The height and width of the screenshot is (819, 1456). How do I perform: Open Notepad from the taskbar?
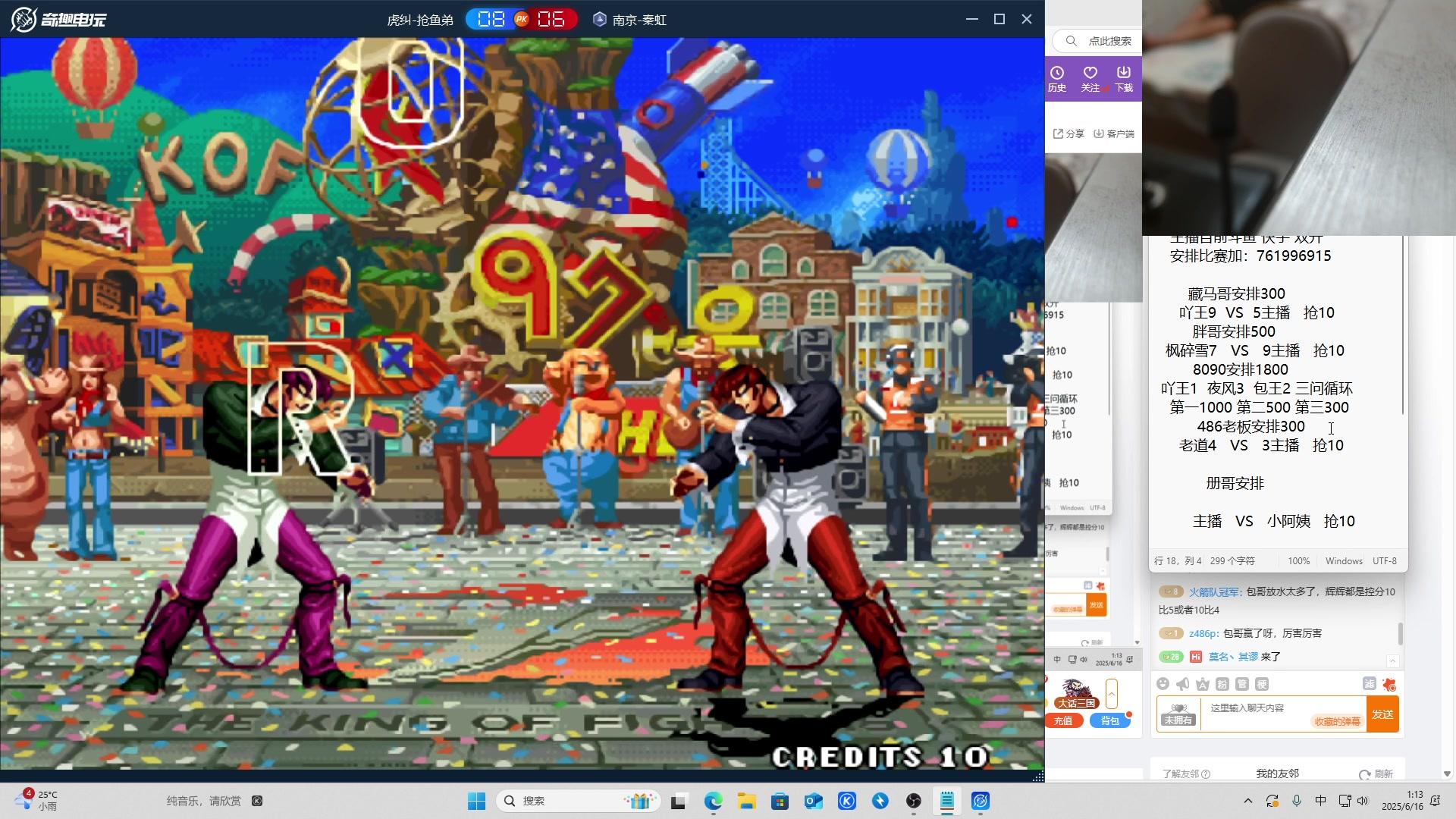[x=947, y=801]
